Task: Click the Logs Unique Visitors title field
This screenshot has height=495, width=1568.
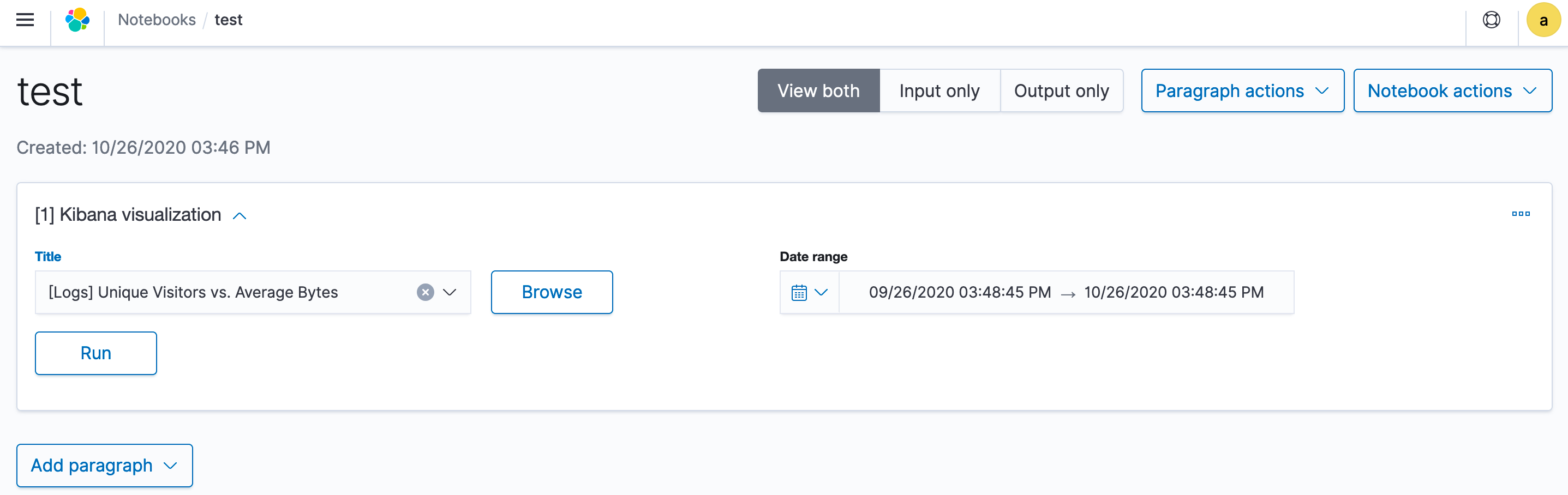Action: click(x=253, y=293)
